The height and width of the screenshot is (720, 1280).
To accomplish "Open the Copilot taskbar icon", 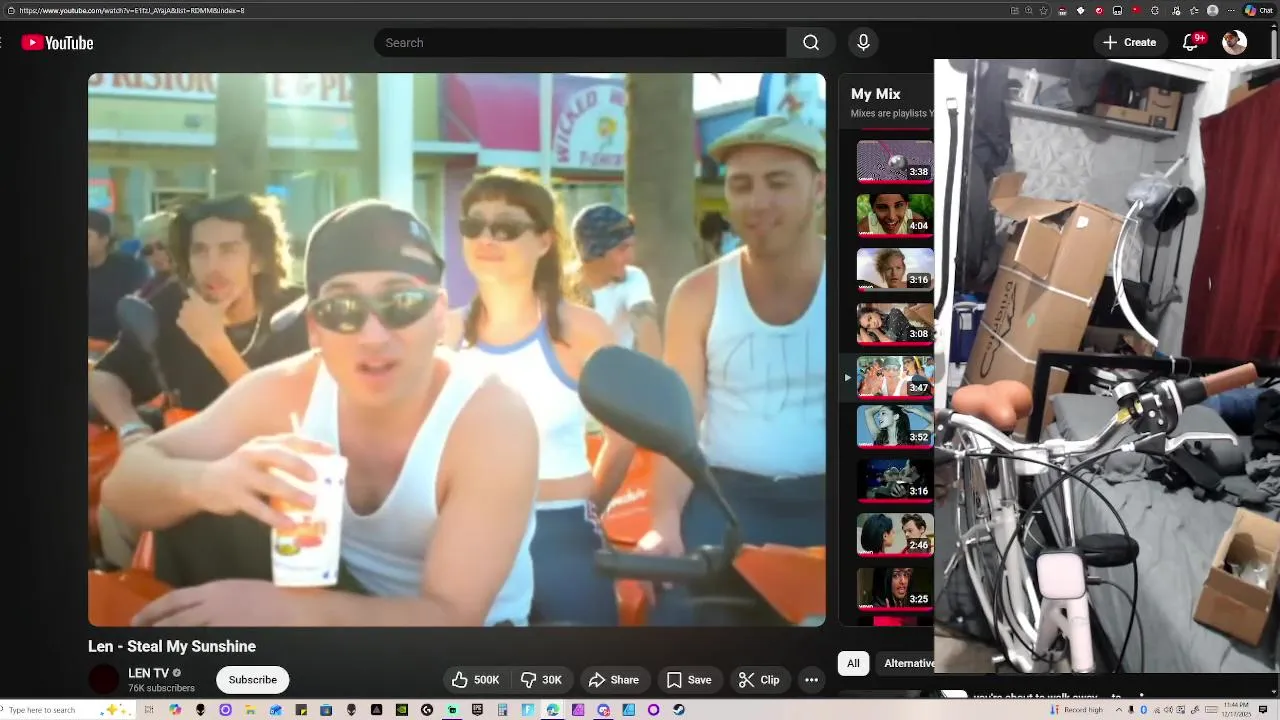I will pos(175,710).
